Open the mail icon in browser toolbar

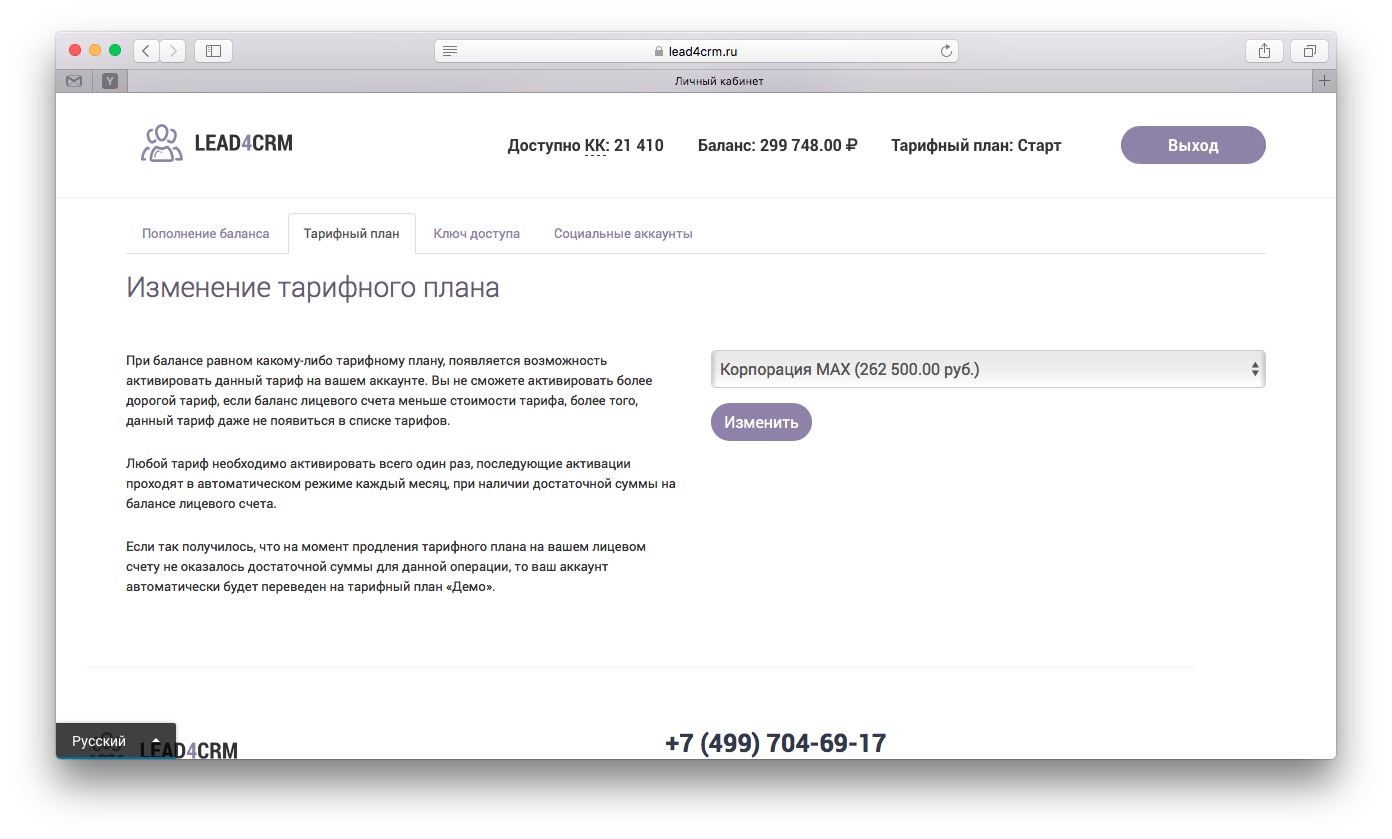[74, 80]
